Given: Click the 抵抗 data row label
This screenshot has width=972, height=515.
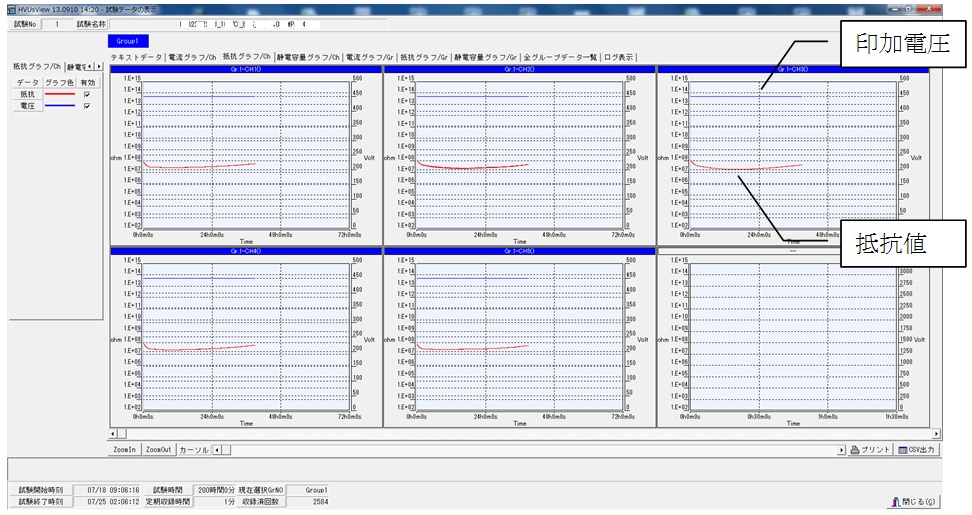Looking at the screenshot, I should (27, 94).
